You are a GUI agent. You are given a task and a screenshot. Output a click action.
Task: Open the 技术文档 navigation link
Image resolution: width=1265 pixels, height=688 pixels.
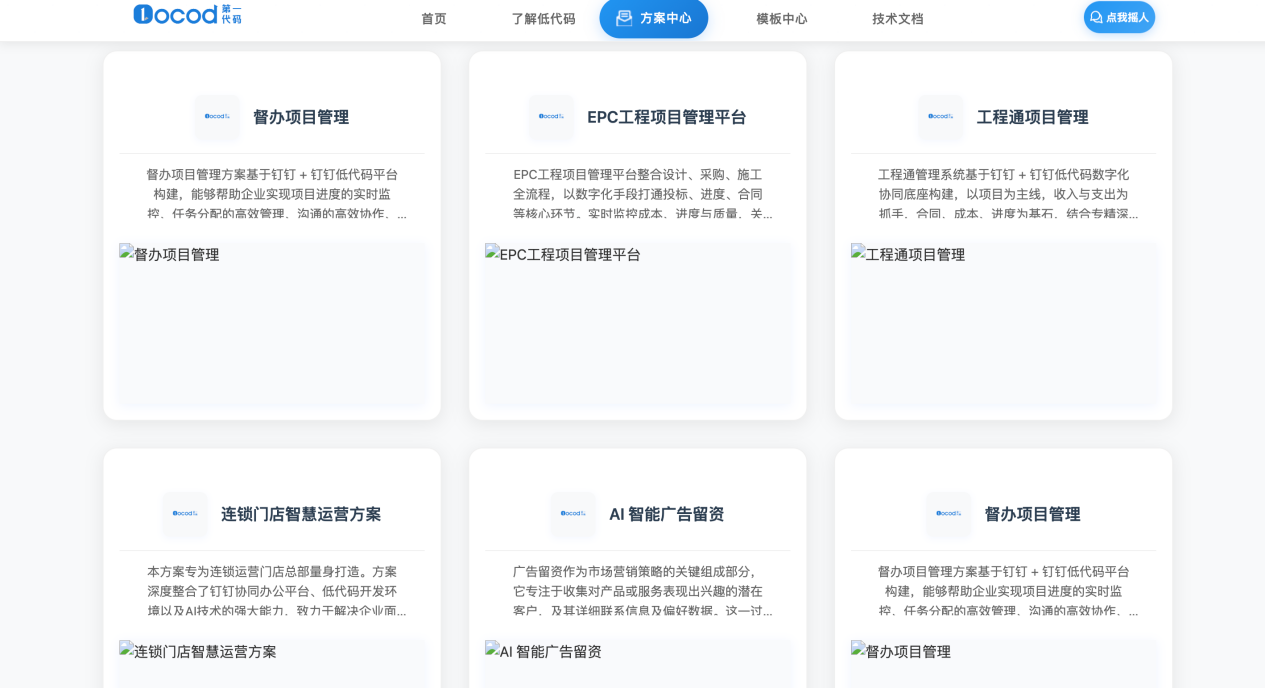897,18
